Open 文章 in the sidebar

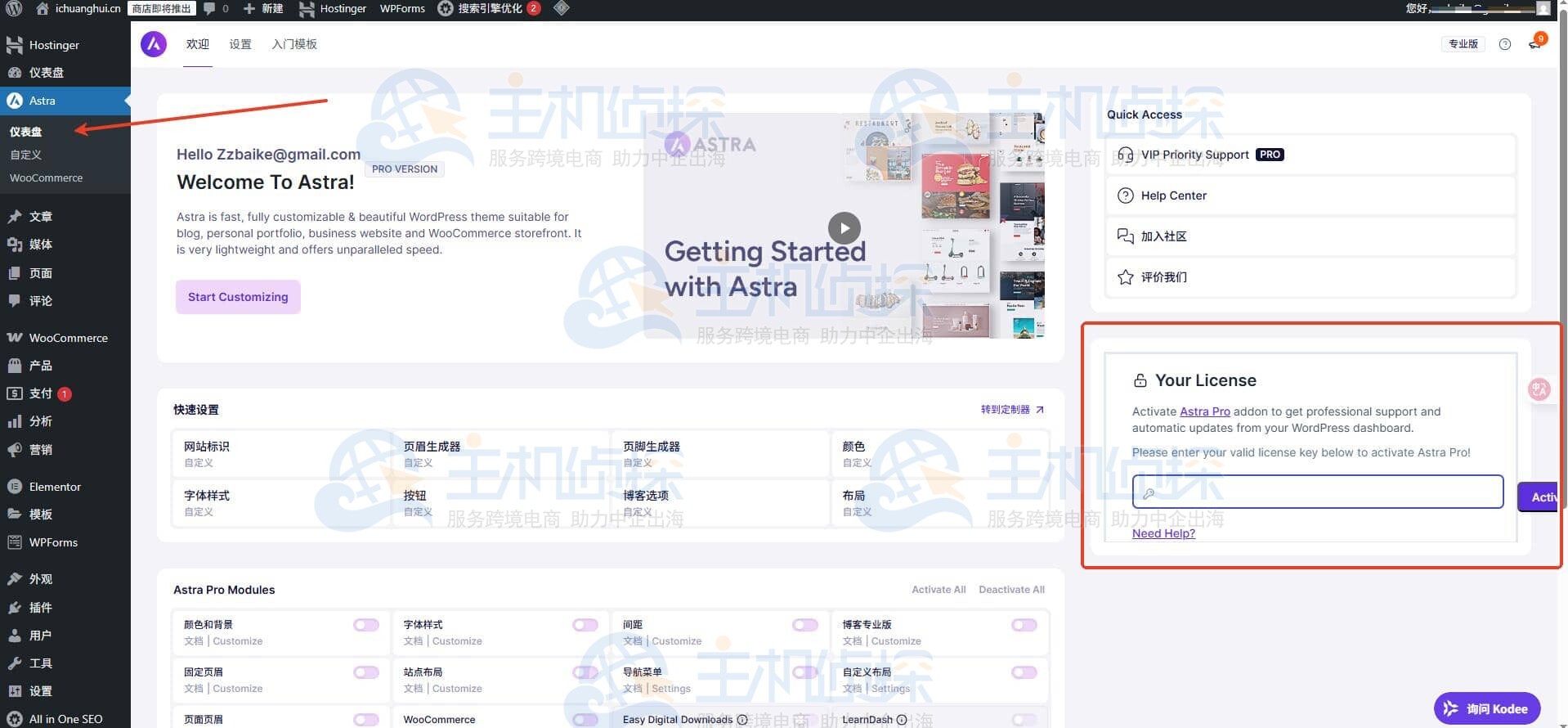tap(65, 217)
